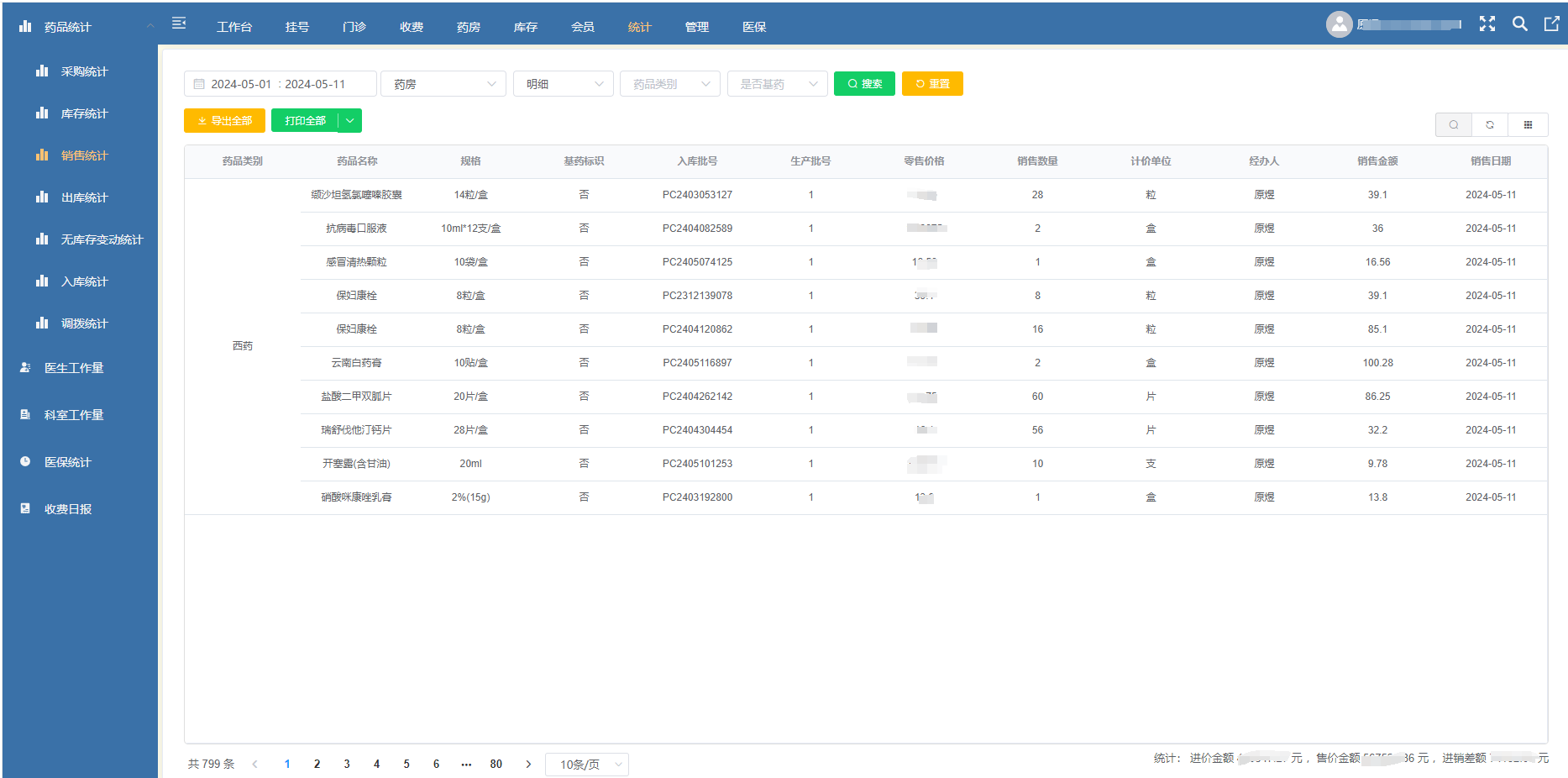Image resolution: width=1568 pixels, height=778 pixels.
Task: Open column settings via the grid icon
Action: pos(1529,124)
